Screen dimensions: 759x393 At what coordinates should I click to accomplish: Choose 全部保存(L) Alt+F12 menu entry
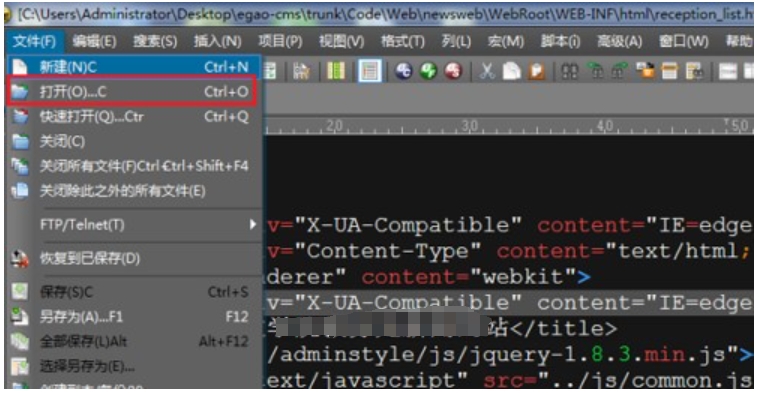click(x=135, y=342)
